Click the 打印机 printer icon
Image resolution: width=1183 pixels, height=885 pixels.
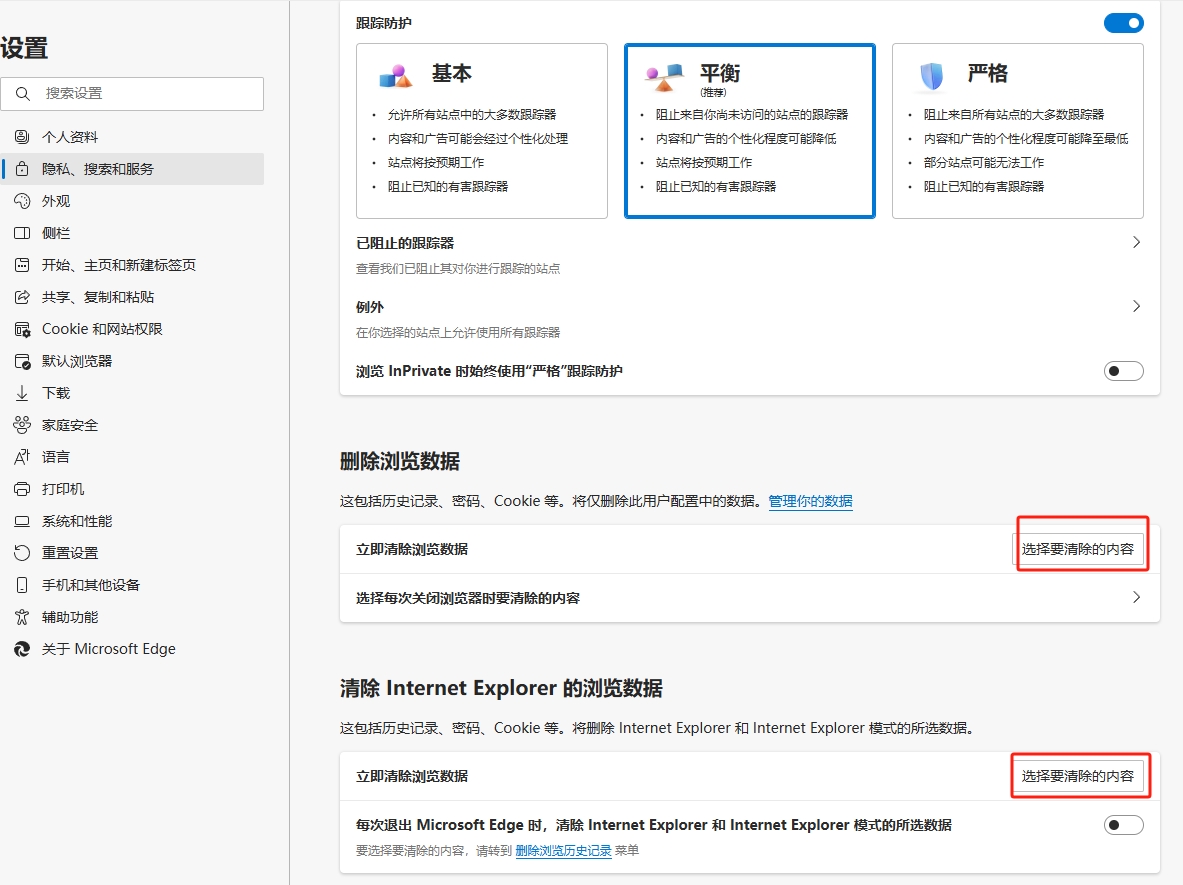(x=22, y=489)
